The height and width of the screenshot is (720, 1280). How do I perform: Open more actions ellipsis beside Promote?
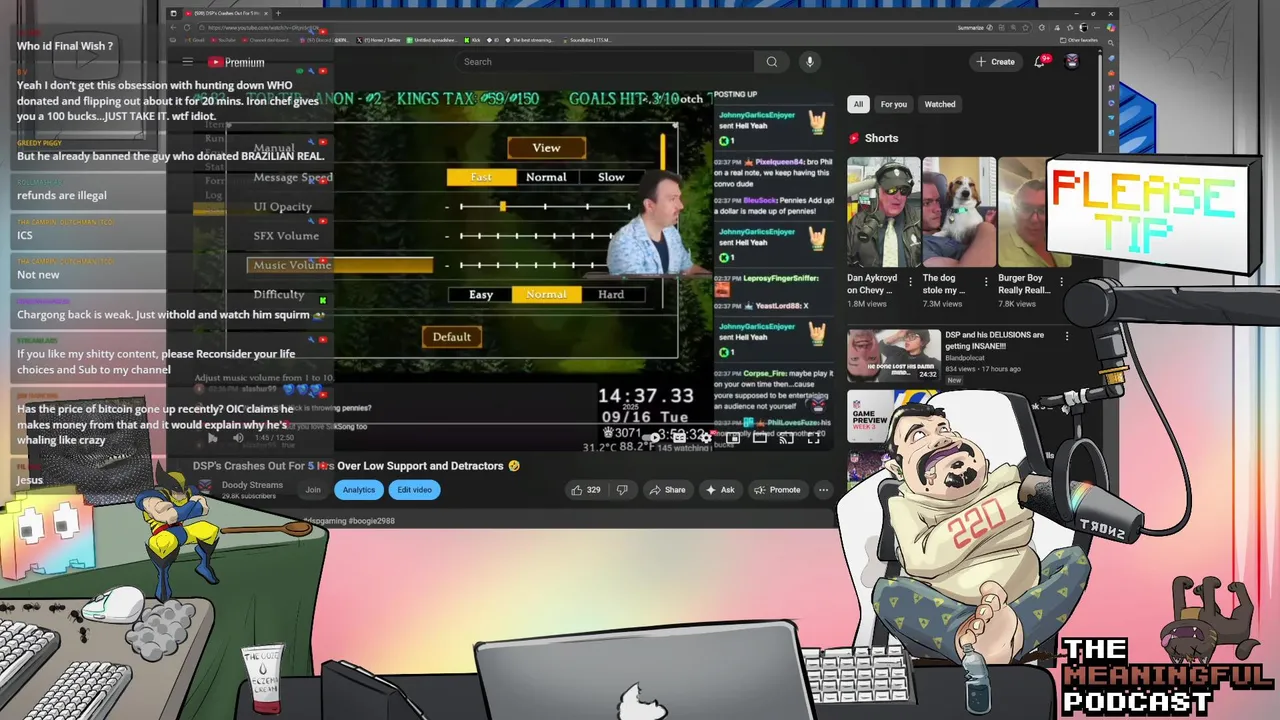823,490
